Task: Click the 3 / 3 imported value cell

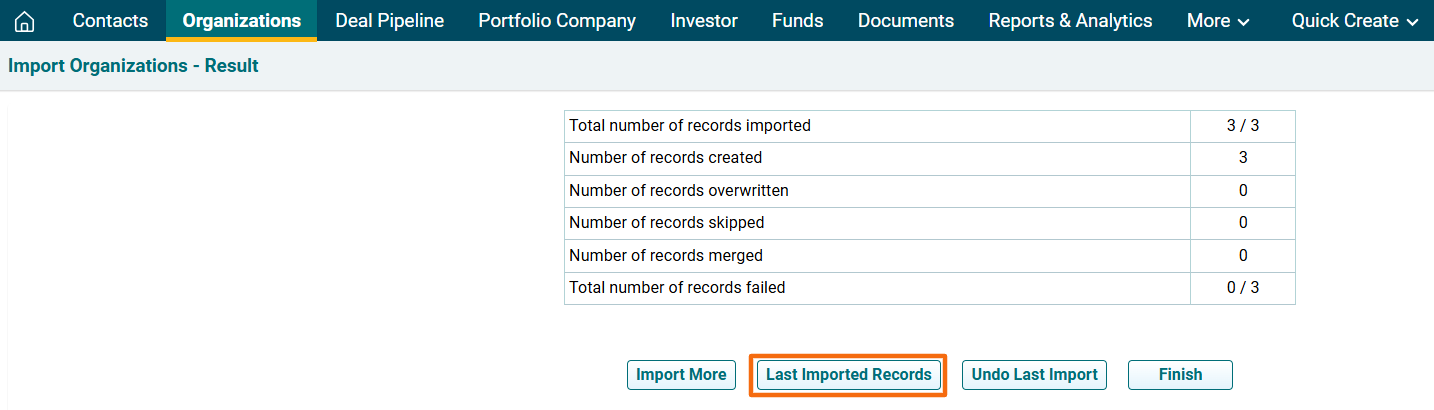Action: coord(1242,126)
